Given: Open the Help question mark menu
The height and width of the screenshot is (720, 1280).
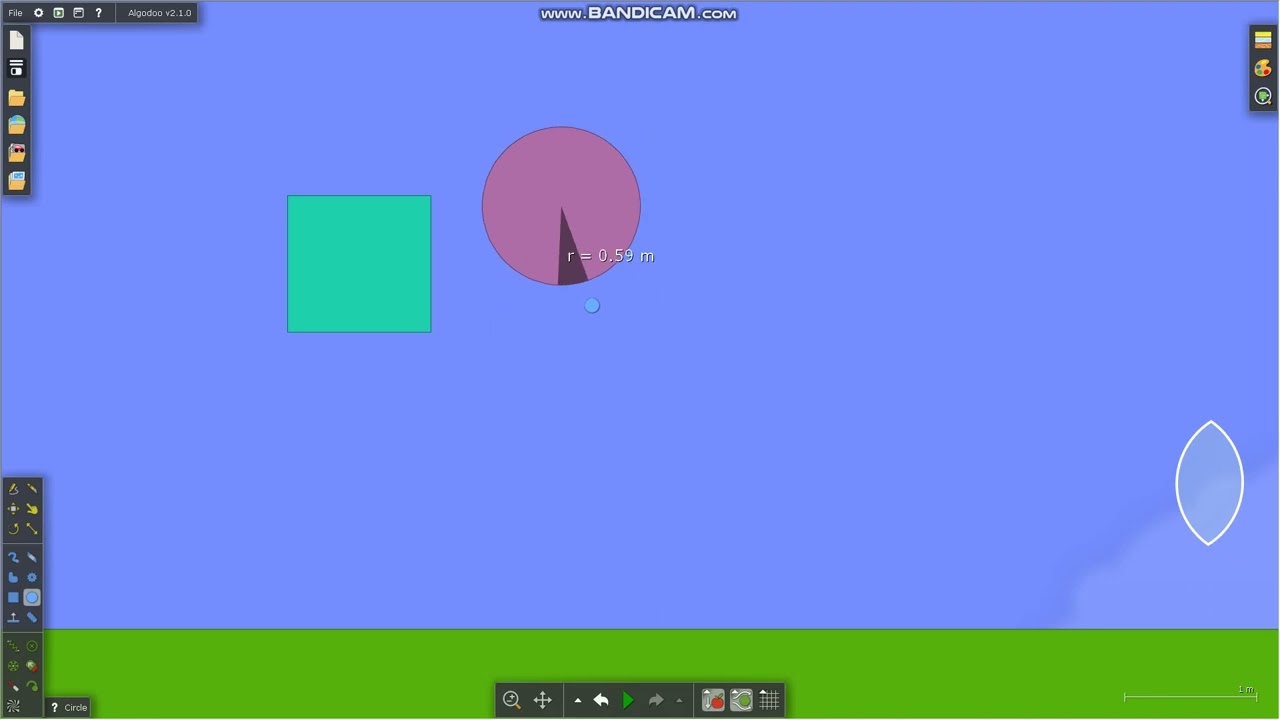Looking at the screenshot, I should pos(98,13).
